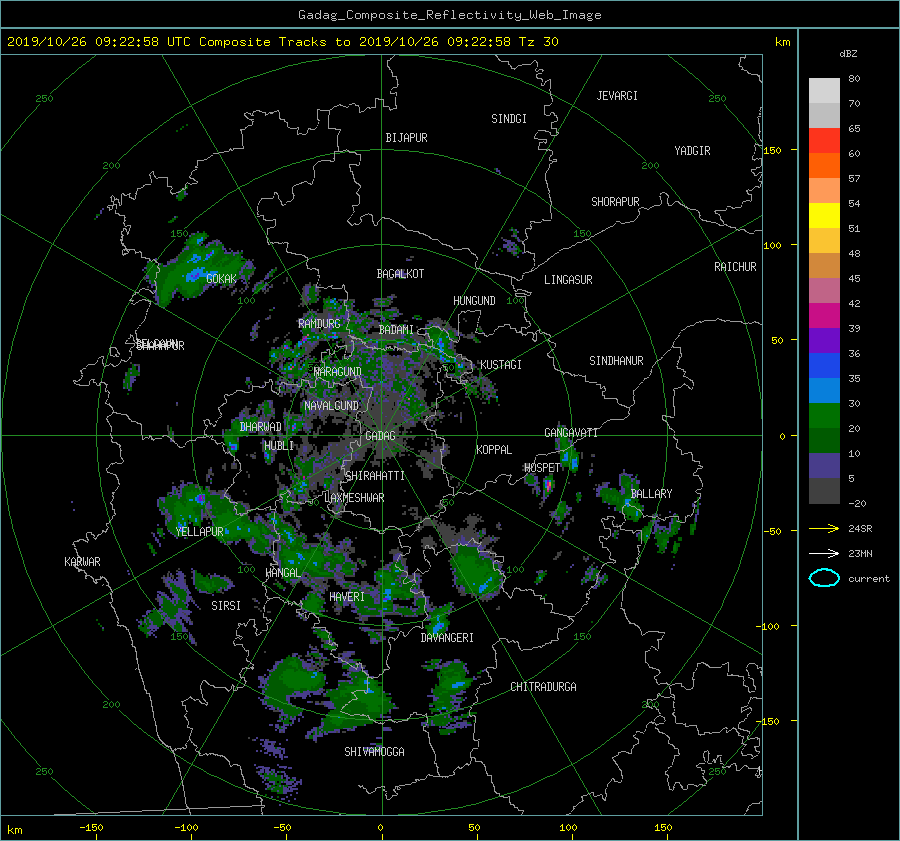Select the YADGIR city label
This screenshot has width=900, height=841.
tap(692, 151)
